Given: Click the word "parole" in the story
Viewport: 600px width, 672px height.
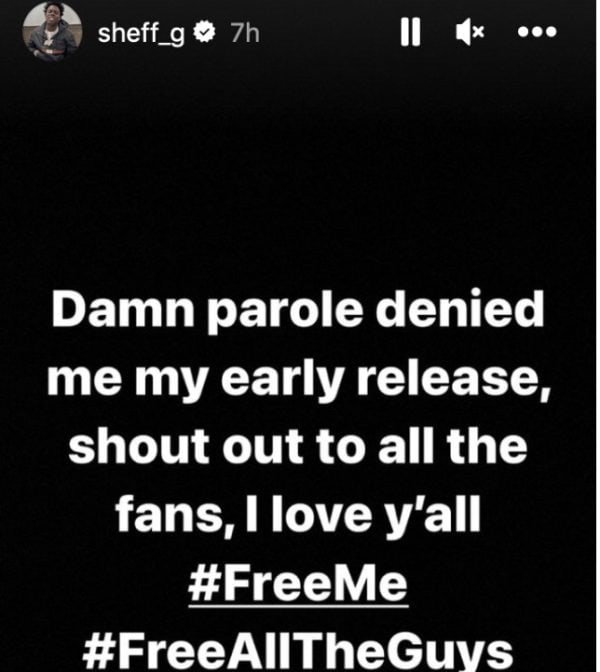Looking at the screenshot, I should tap(285, 312).
